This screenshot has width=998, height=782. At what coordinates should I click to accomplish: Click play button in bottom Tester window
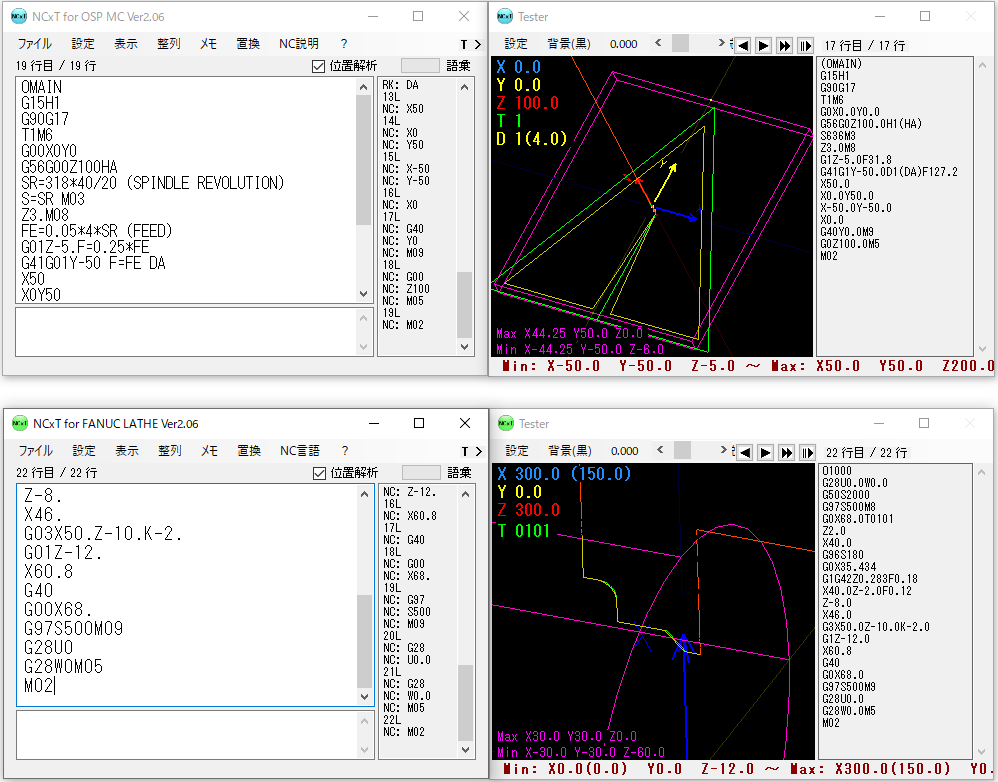[x=766, y=452]
